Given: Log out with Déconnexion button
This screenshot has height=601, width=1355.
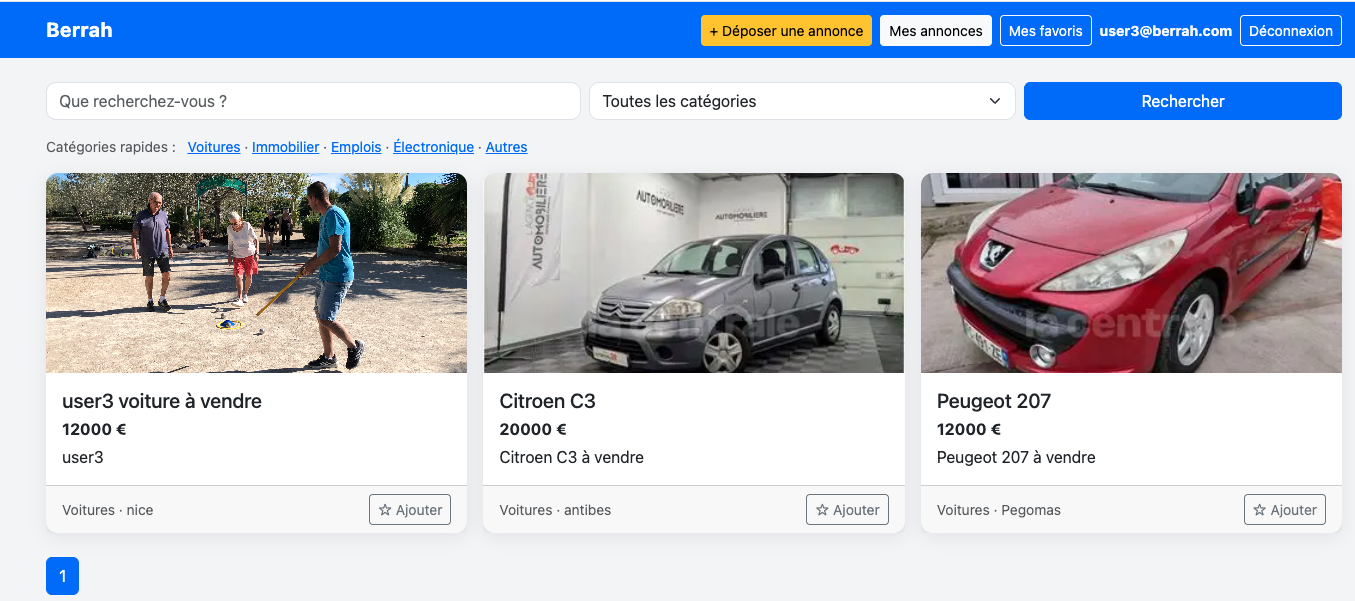Looking at the screenshot, I should pyautogui.click(x=1290, y=31).
